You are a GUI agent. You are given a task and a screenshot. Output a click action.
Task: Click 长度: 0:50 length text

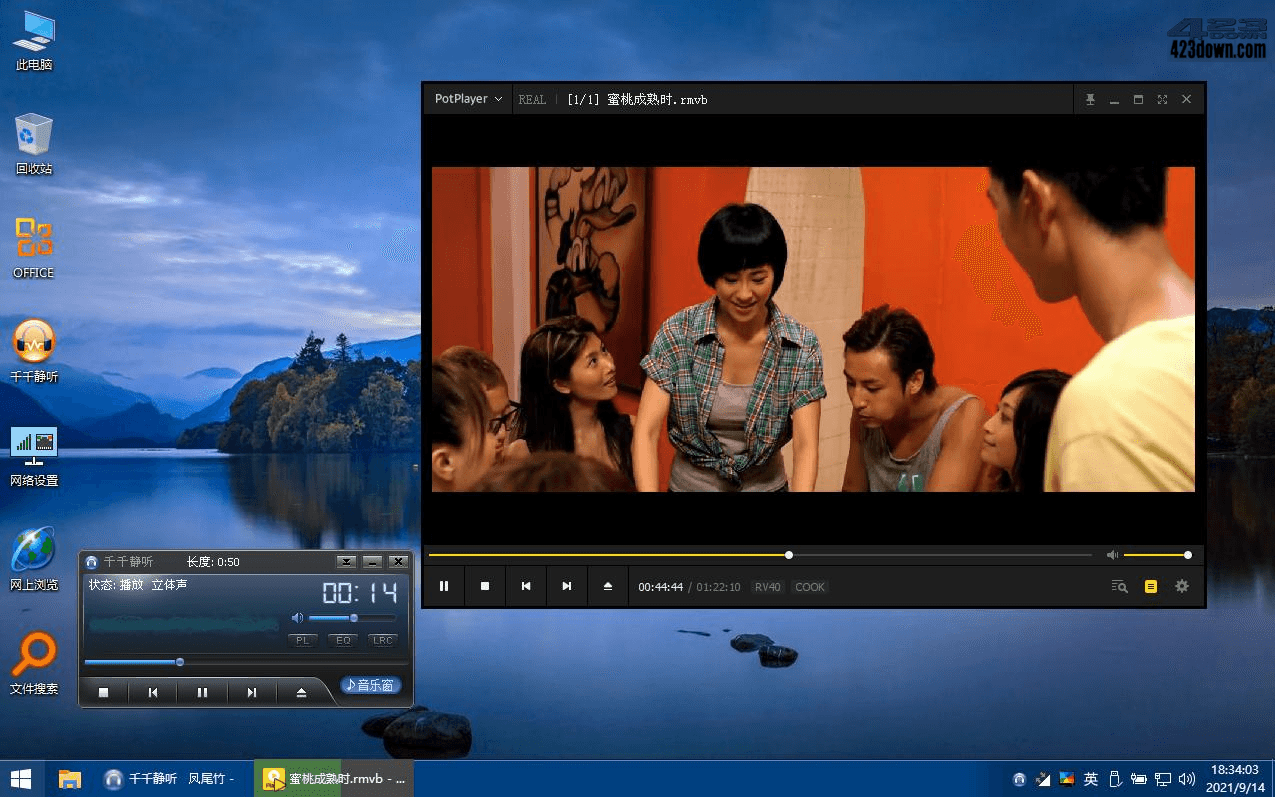[213, 562]
